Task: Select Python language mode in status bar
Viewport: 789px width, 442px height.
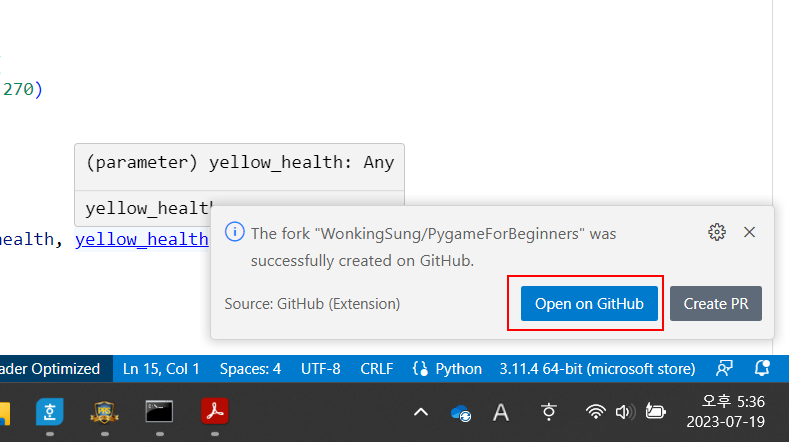Action: (458, 369)
